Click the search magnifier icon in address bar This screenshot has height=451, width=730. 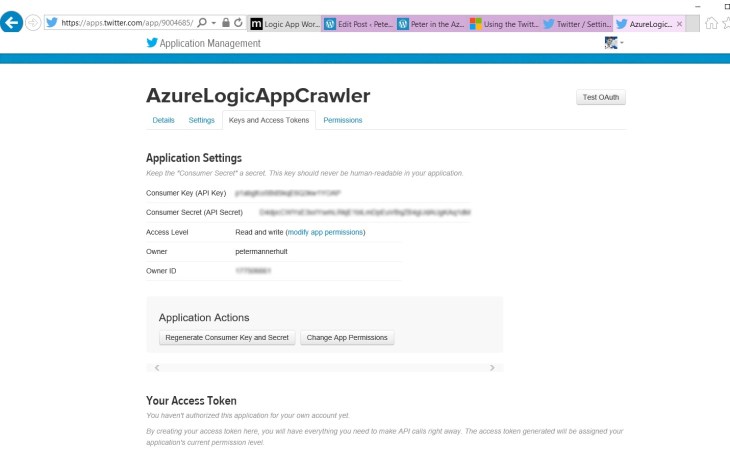(201, 22)
